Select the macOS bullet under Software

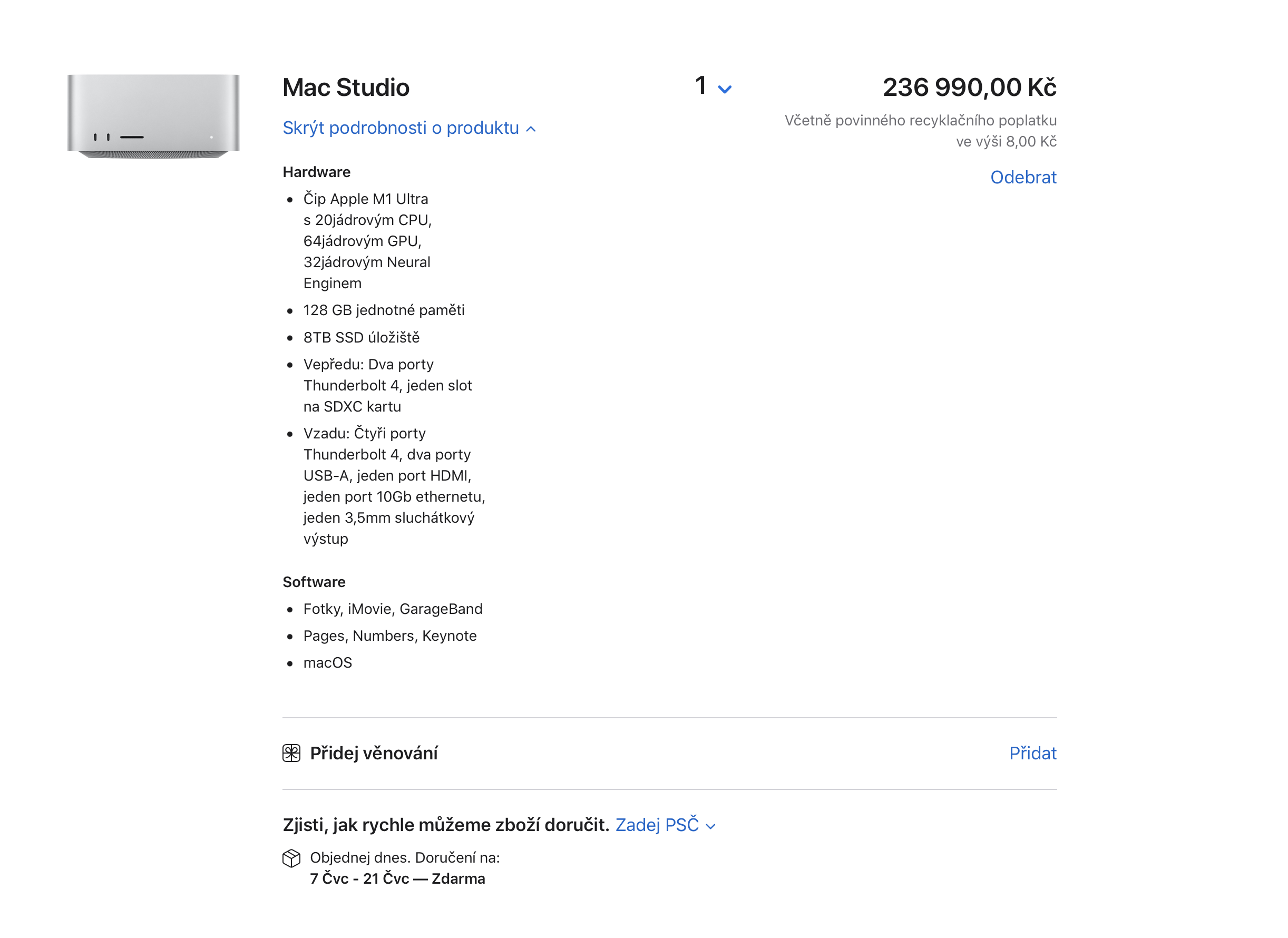[328, 662]
